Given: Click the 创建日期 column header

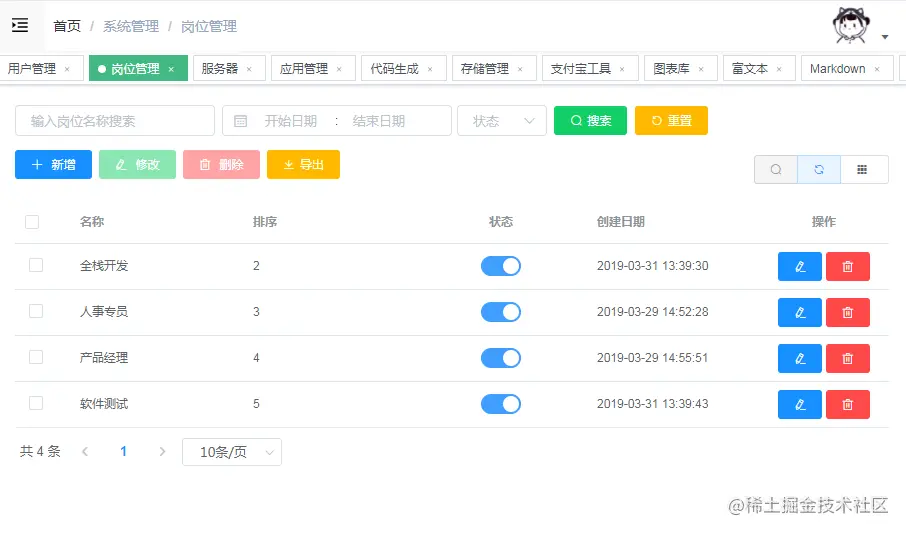Looking at the screenshot, I should coord(621,222).
